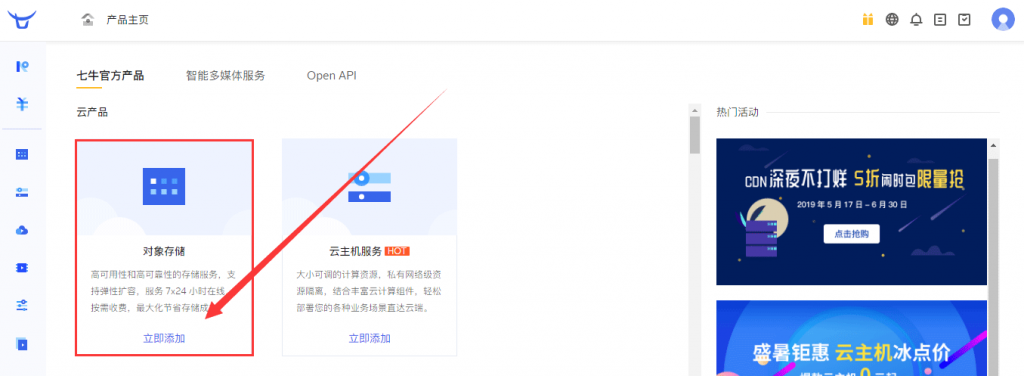Click 立即添加 under 云主机服务
The height and width of the screenshot is (376, 1024).
tap(370, 338)
